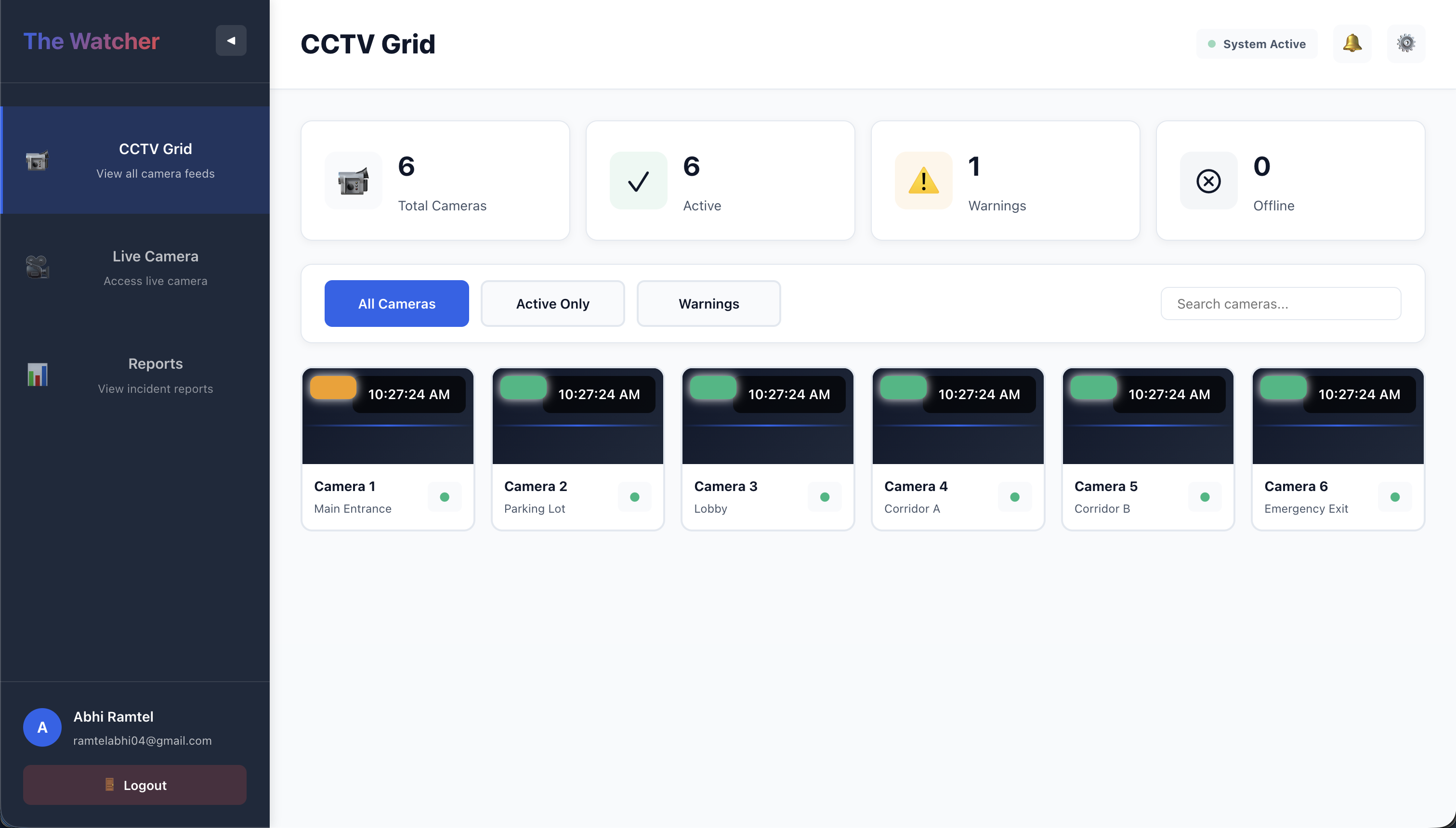This screenshot has height=828, width=1456.
Task: Switch to All Cameras filter
Action: tap(396, 304)
